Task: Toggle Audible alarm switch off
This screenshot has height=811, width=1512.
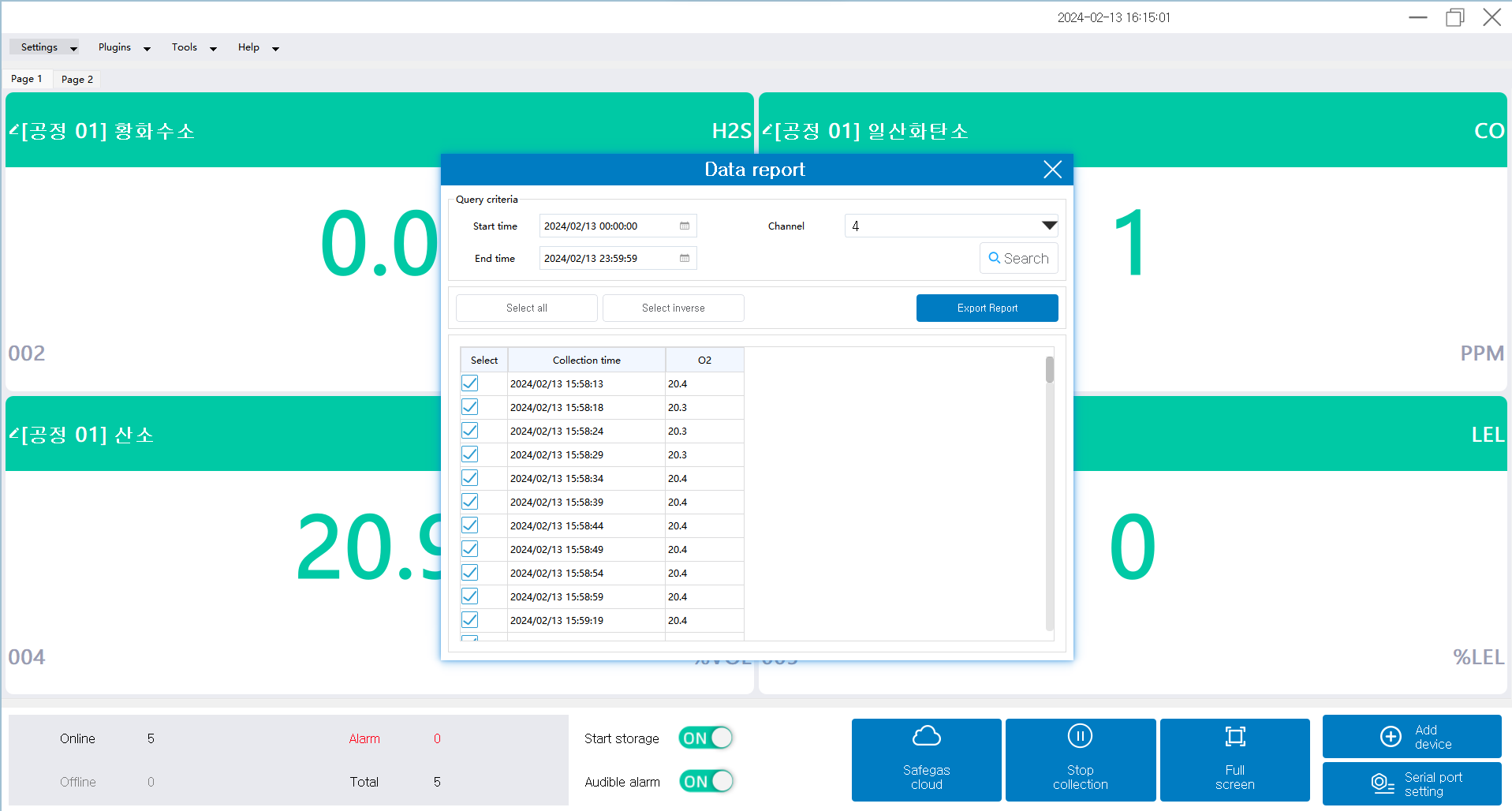Action: [x=705, y=782]
